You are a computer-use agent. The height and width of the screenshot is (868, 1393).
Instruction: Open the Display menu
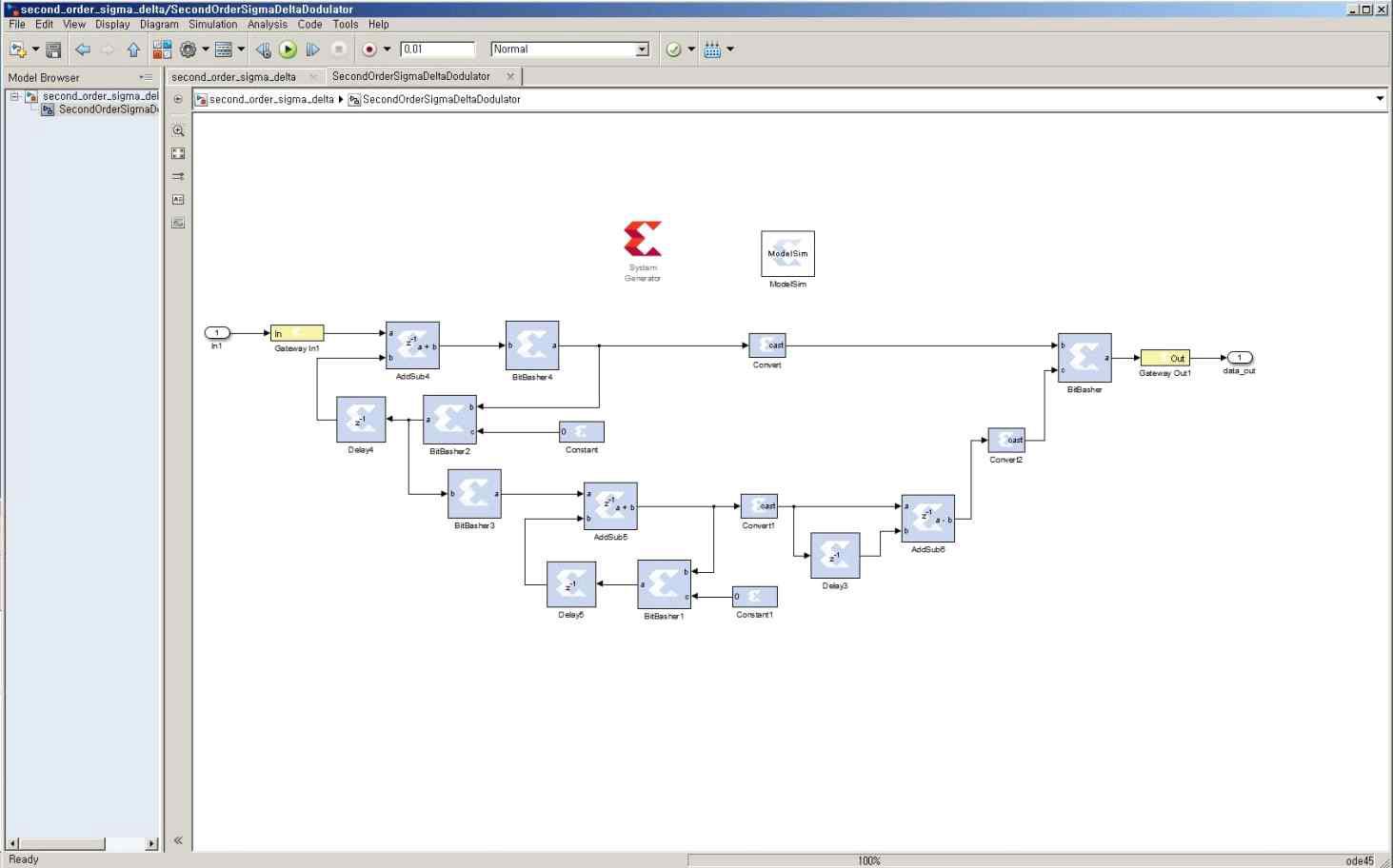pyautogui.click(x=112, y=25)
